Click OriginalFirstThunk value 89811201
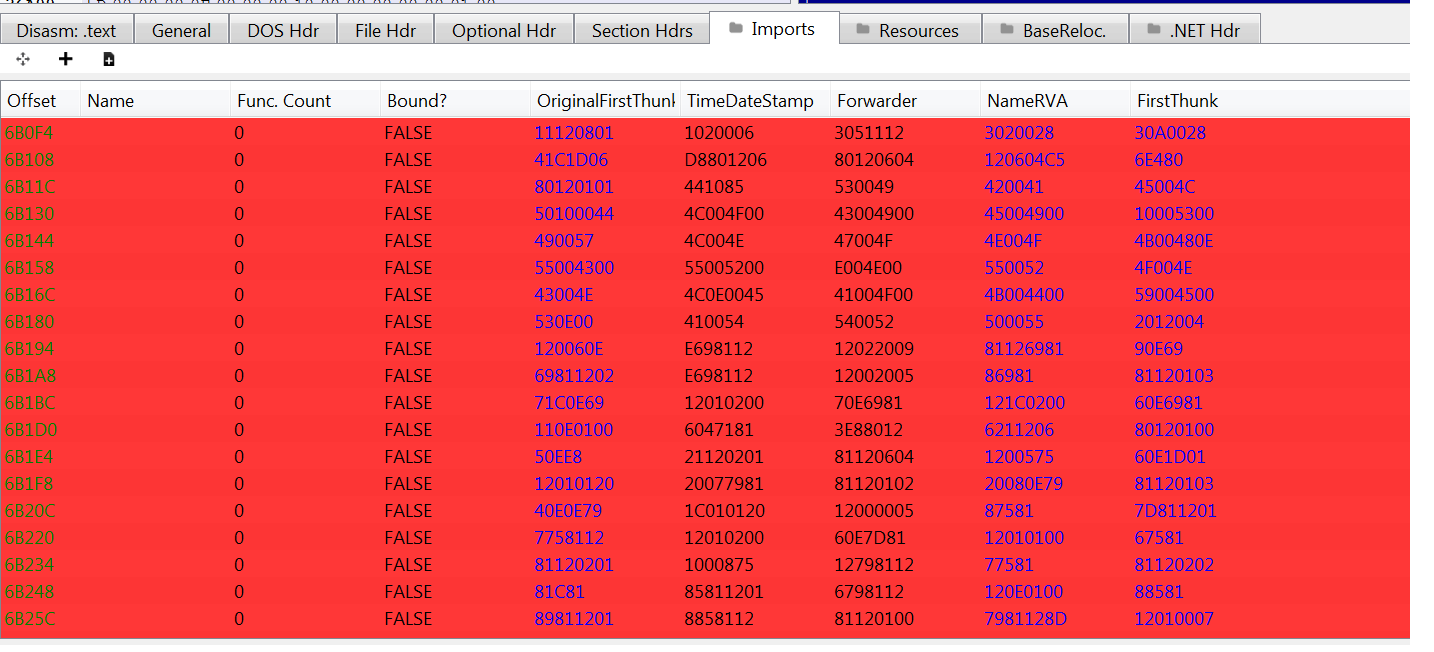Viewport: 1434px width, 652px height. click(x=574, y=619)
